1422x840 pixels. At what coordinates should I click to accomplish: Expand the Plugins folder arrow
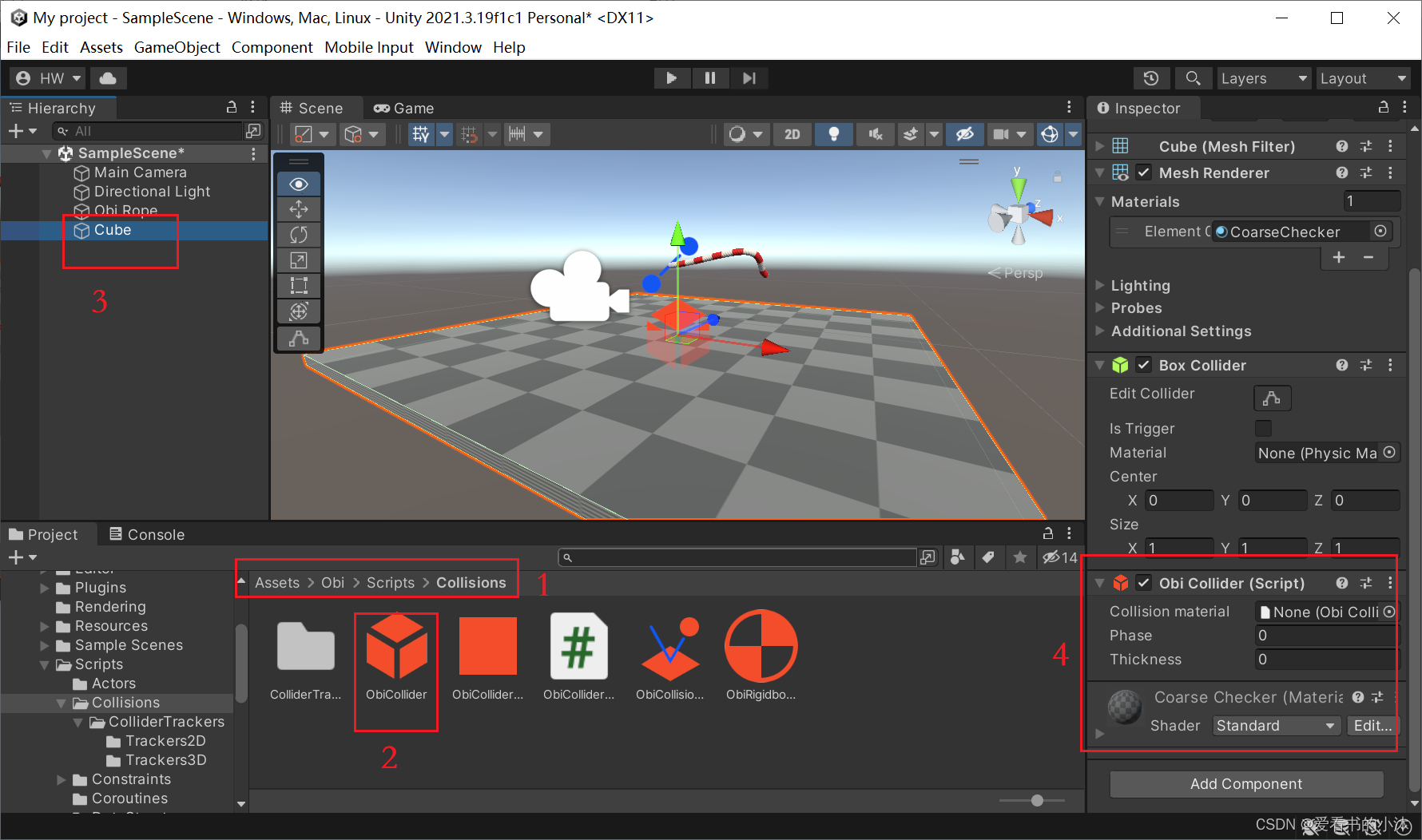45,588
